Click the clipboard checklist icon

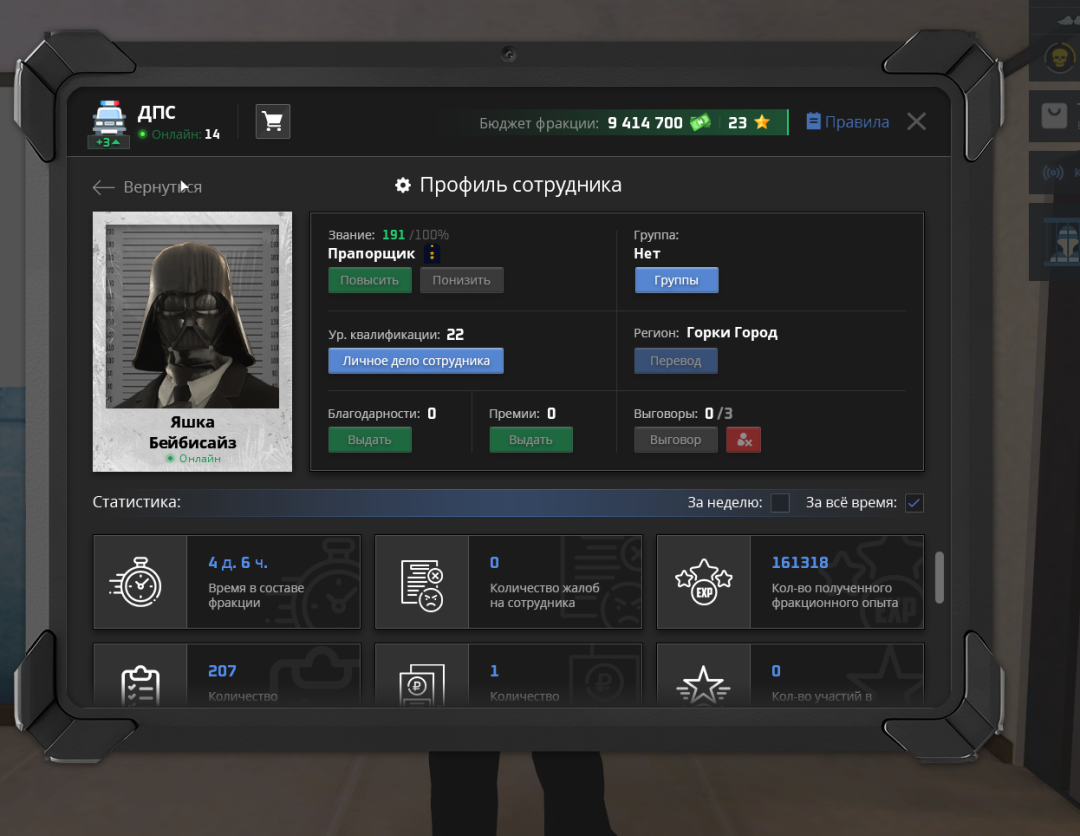click(140, 686)
